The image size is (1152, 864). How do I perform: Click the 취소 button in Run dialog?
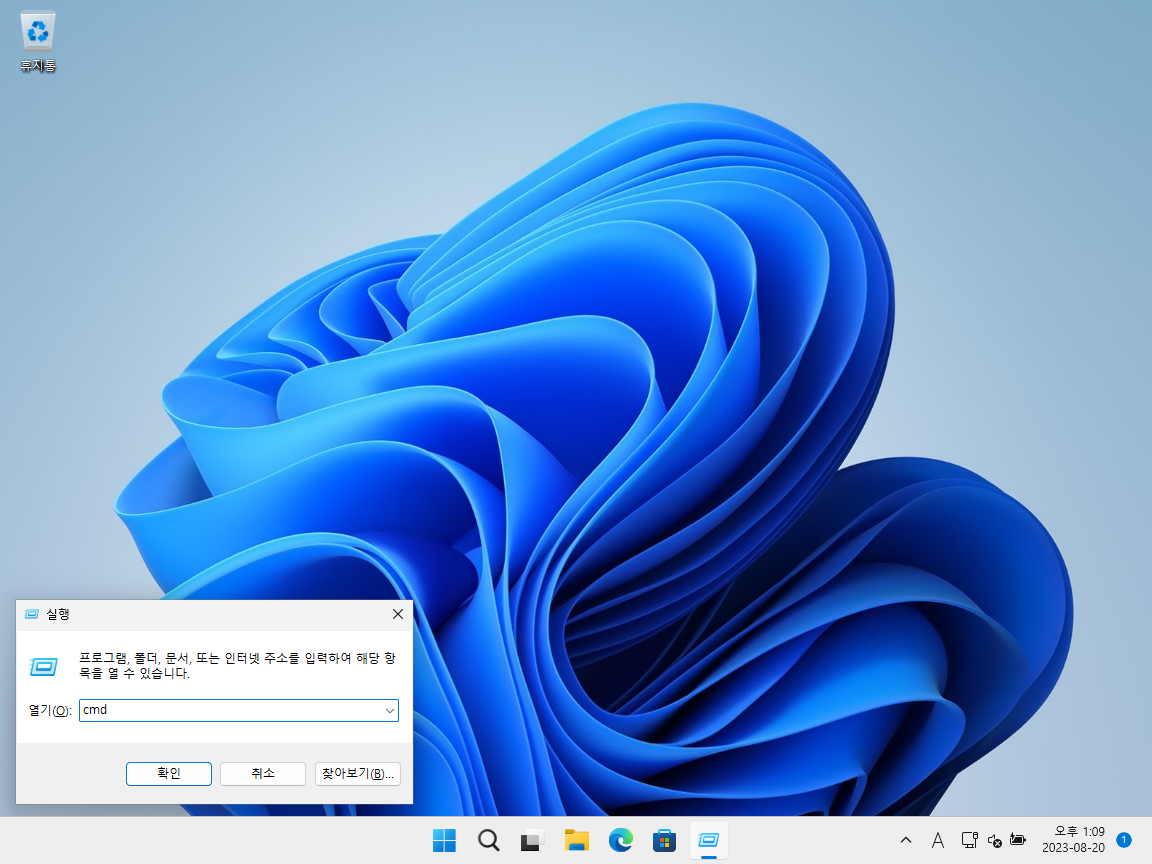click(263, 773)
